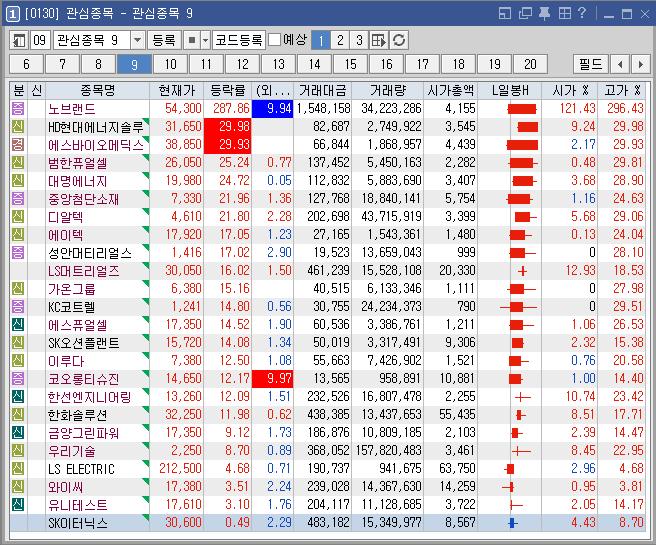The image size is (656, 545).
Task: Open the dropdown arrow beside the square button
Action: point(205,41)
